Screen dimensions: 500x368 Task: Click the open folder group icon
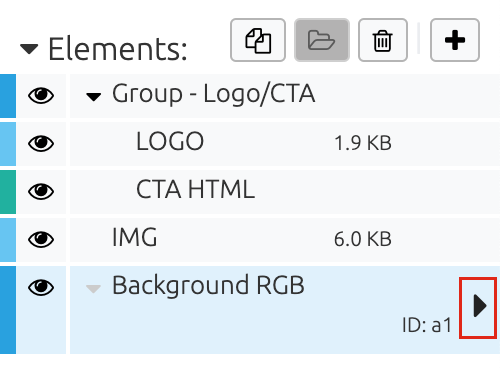322,40
